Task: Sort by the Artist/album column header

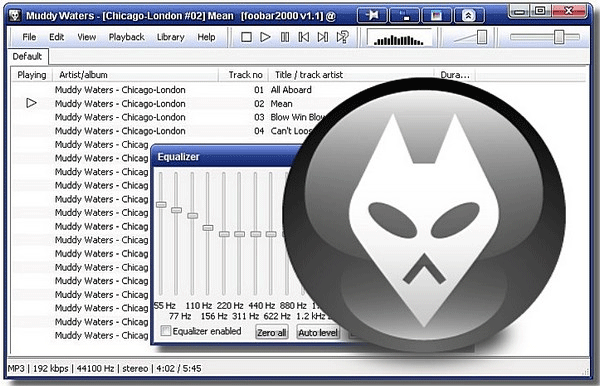Action: (135, 75)
